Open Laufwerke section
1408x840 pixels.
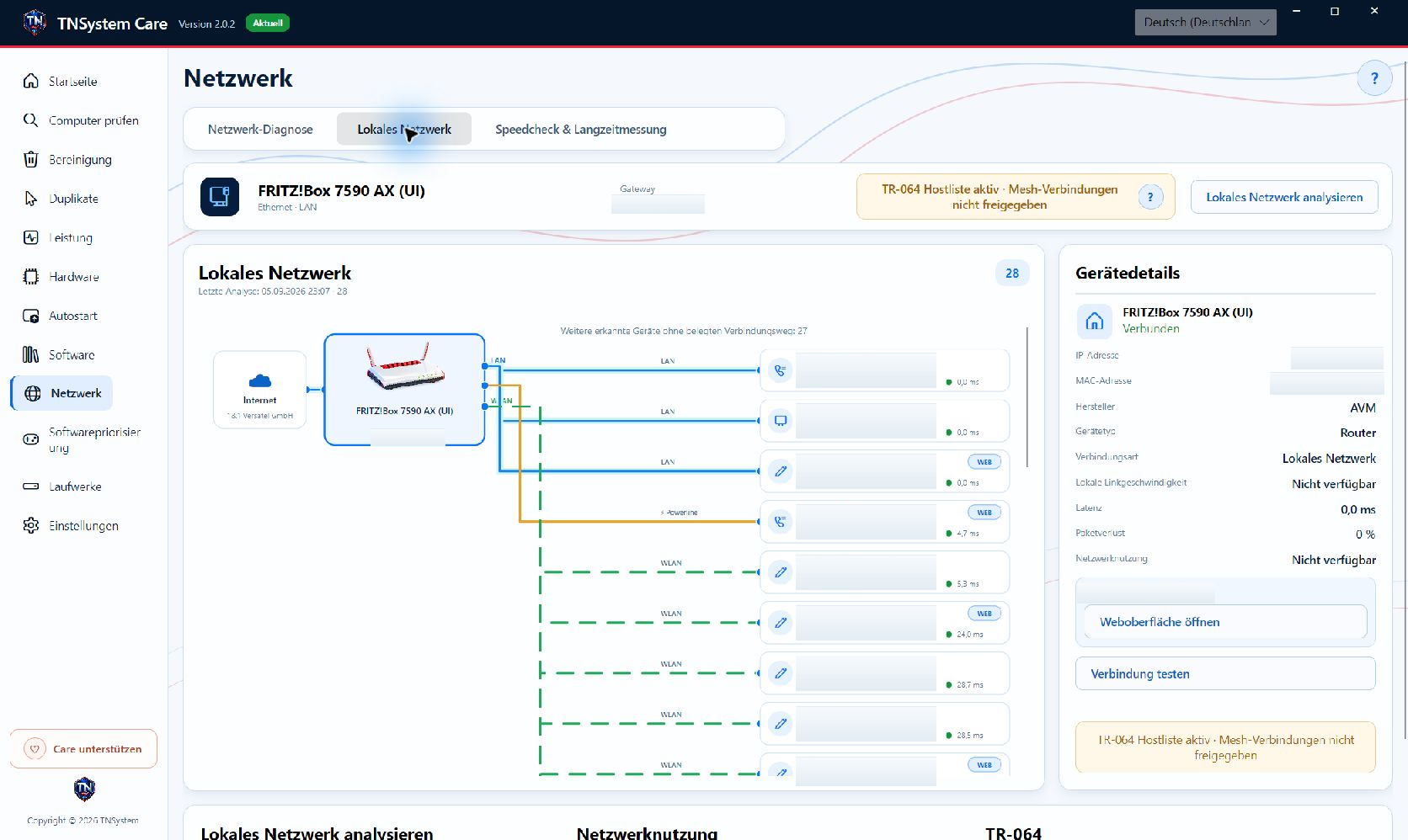(x=62, y=486)
